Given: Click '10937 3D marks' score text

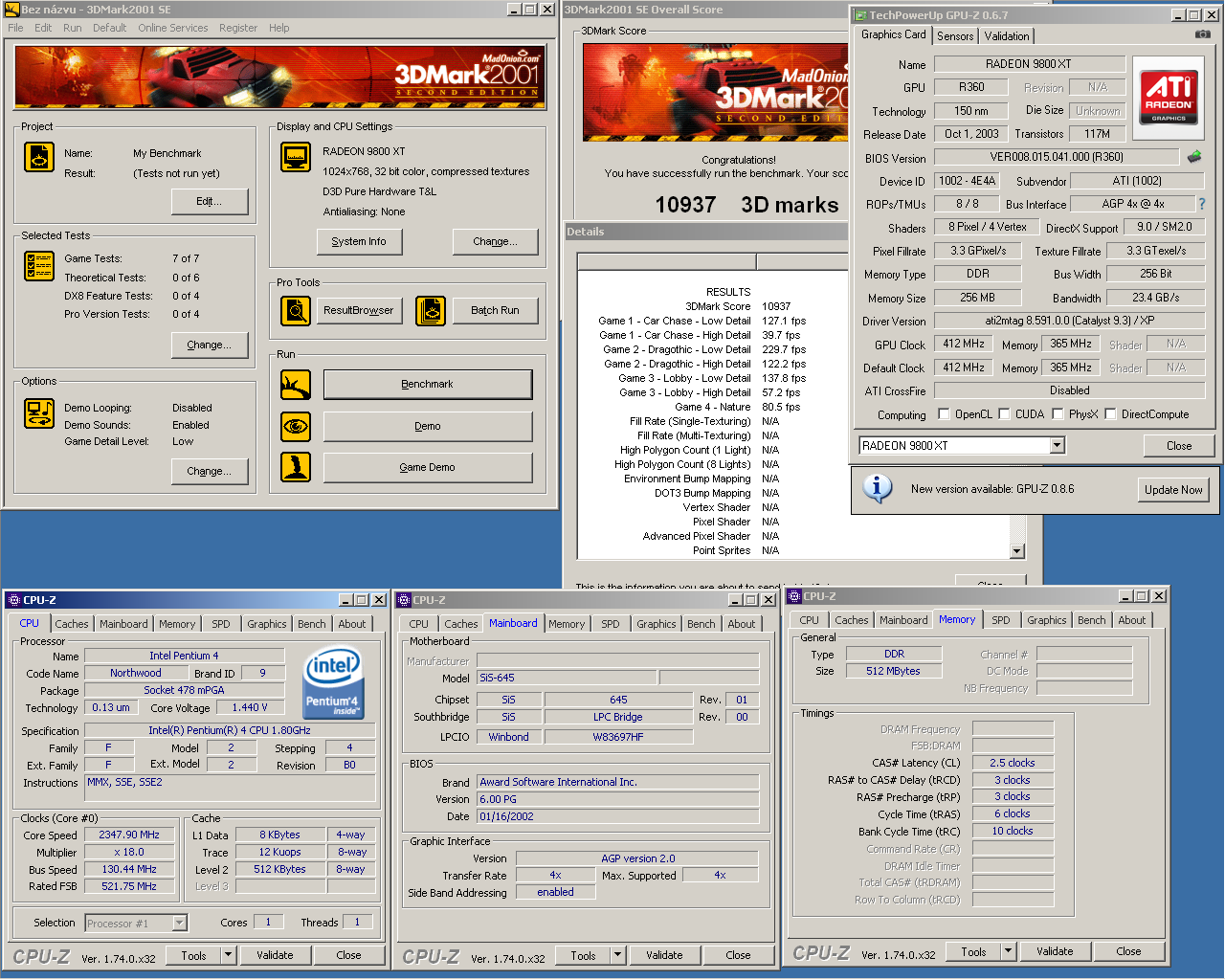Looking at the screenshot, I should coord(746,205).
